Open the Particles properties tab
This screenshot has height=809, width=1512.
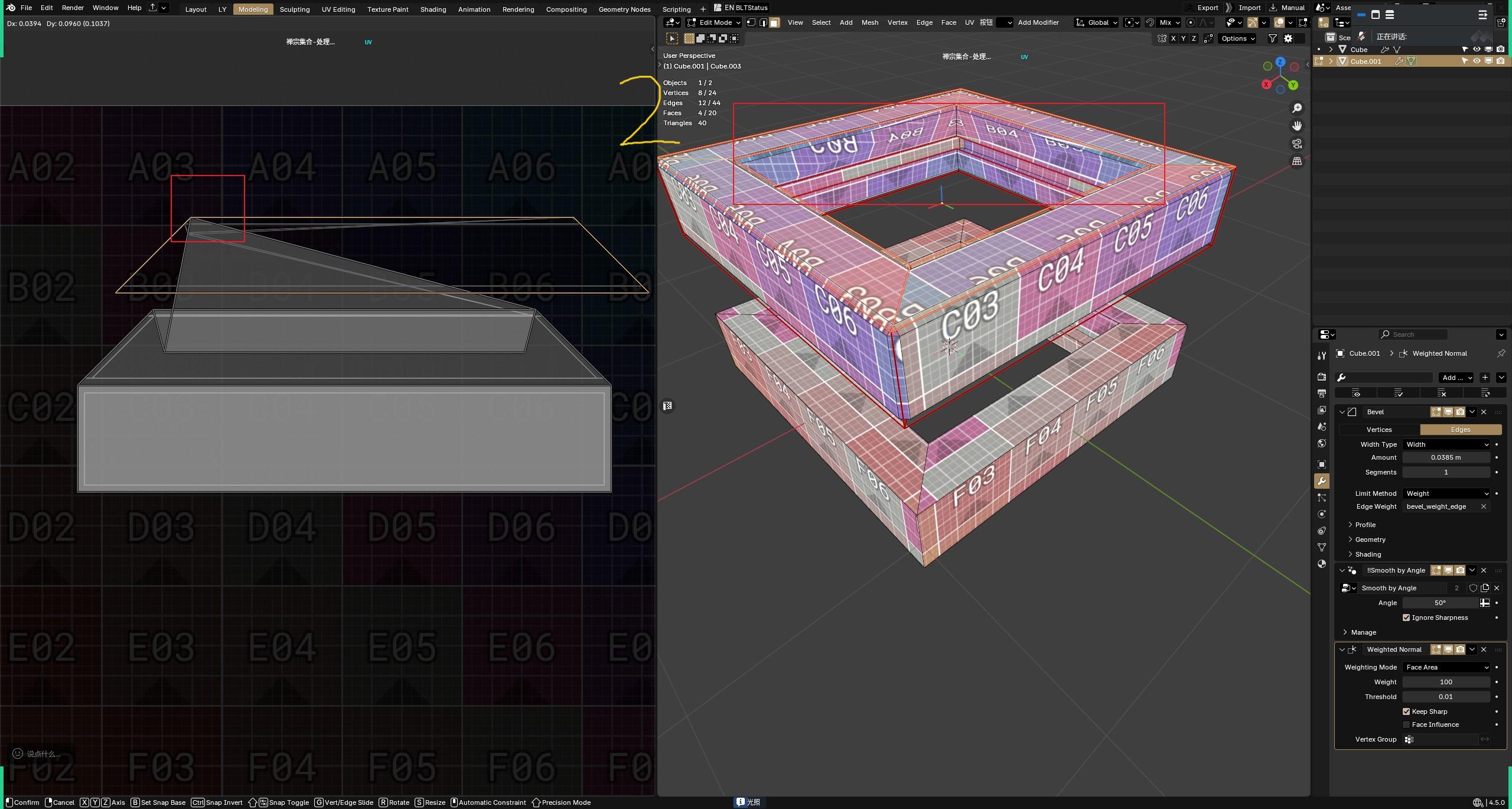coord(1322,498)
